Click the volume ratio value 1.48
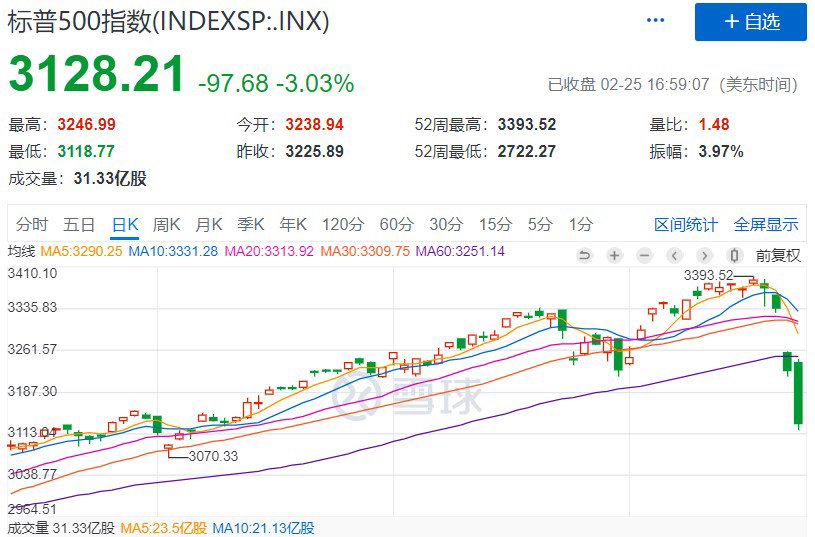815x537 pixels. [x=714, y=124]
